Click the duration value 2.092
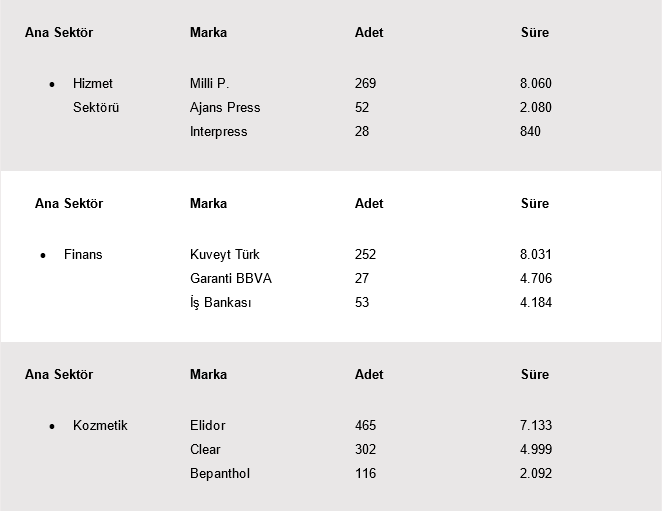The width and height of the screenshot is (662, 511). point(536,474)
